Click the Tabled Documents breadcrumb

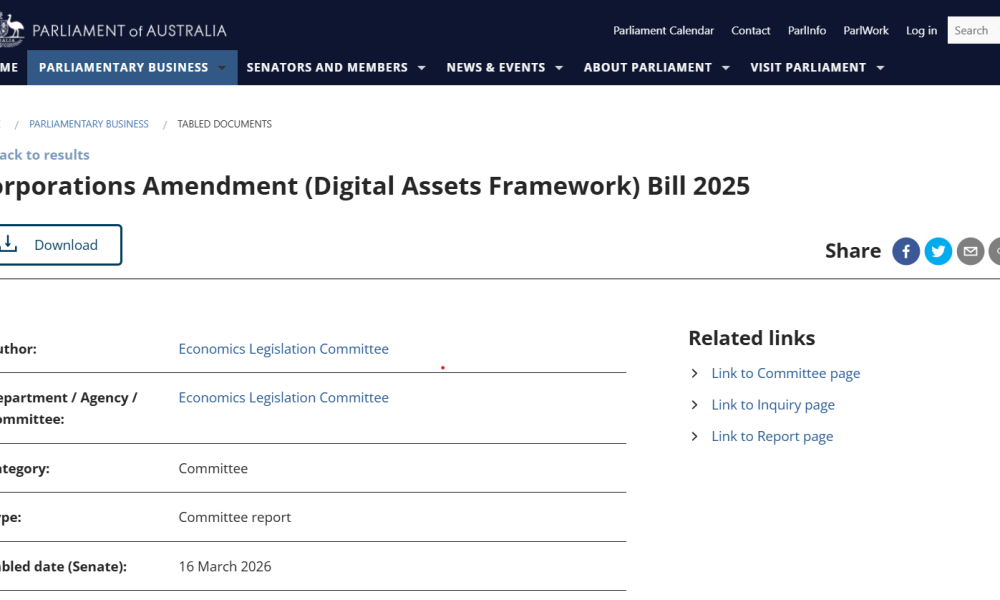[x=224, y=123]
